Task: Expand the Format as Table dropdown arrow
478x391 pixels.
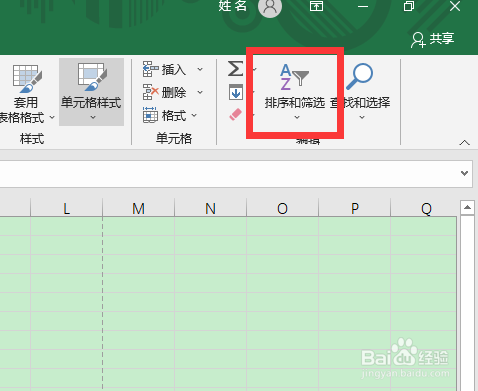Action: click(52, 117)
